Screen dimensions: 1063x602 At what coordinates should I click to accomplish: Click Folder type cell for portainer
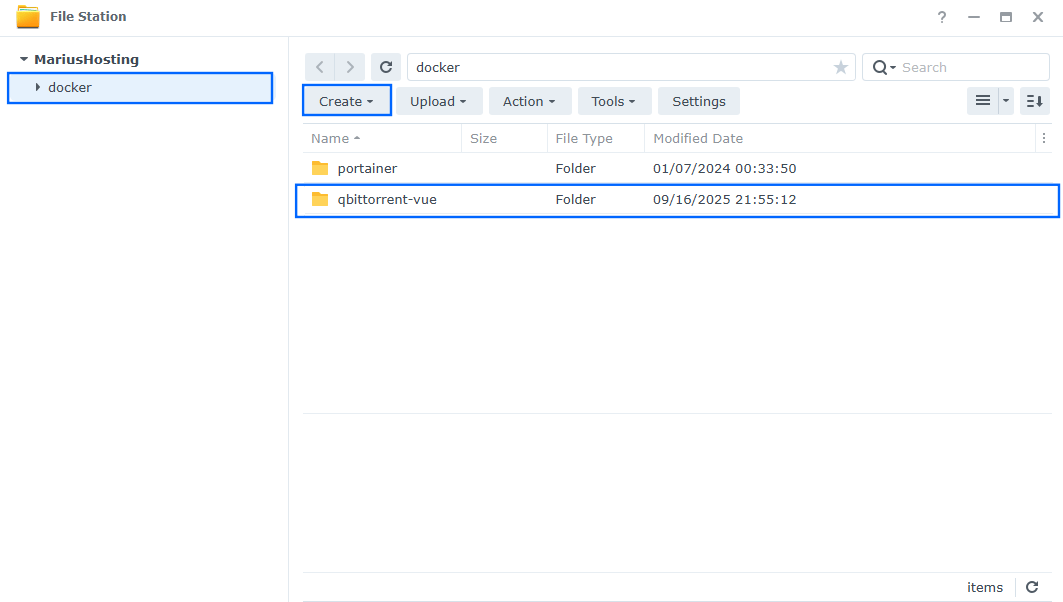(576, 168)
